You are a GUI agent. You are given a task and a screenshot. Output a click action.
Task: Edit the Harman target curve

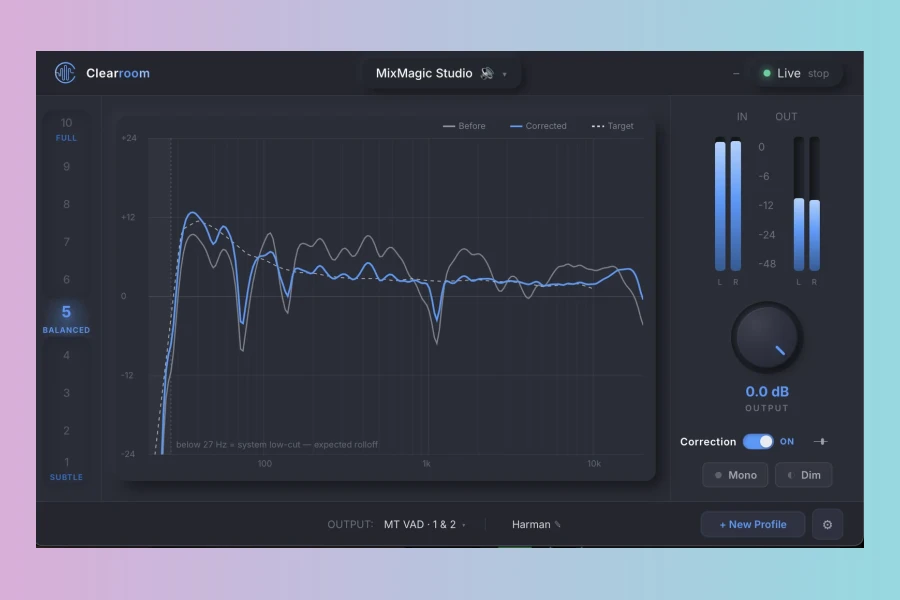tap(536, 524)
